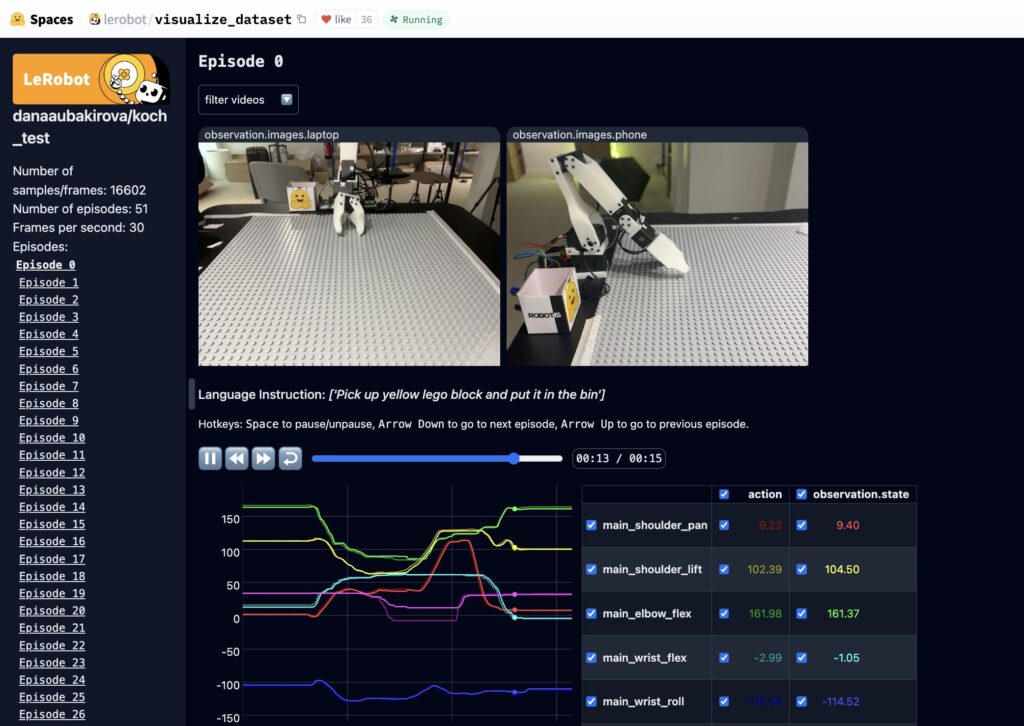Toggle the loop playback button

click(x=290, y=458)
